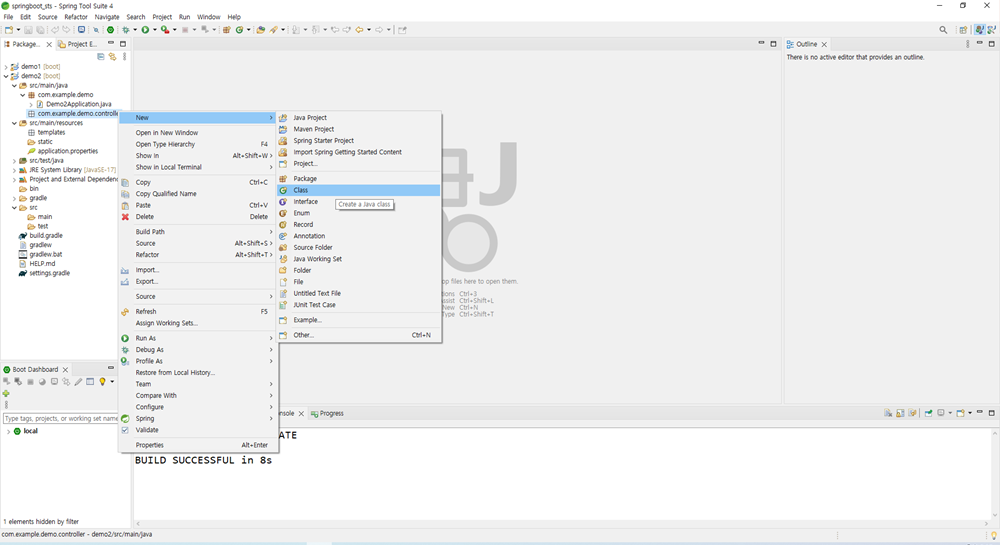
Task: Open the Refactor menu in menu bar
Action: tap(76, 17)
